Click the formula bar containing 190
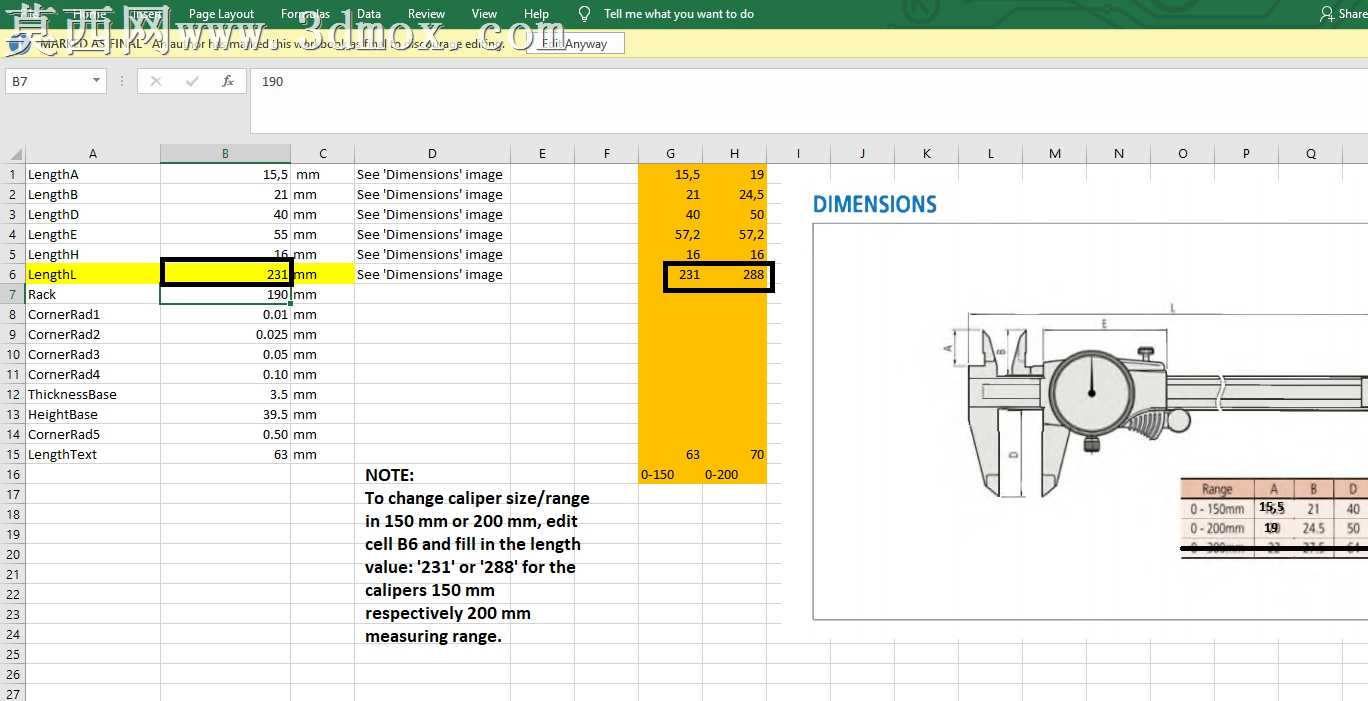This screenshot has height=701, width=1368. [x=808, y=100]
